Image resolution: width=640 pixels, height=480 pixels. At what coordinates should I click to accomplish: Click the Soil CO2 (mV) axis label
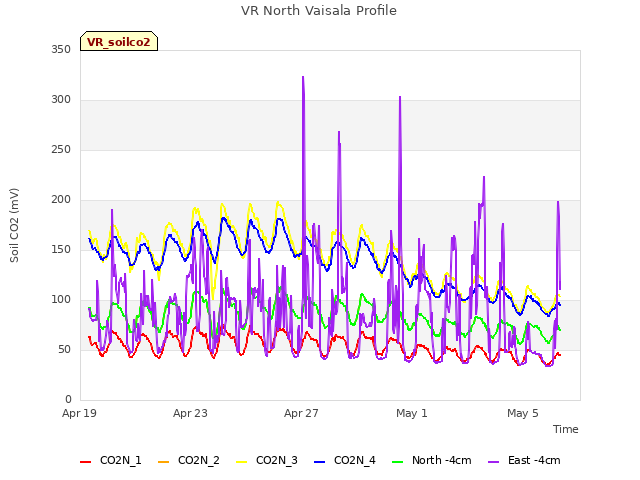pos(14,225)
